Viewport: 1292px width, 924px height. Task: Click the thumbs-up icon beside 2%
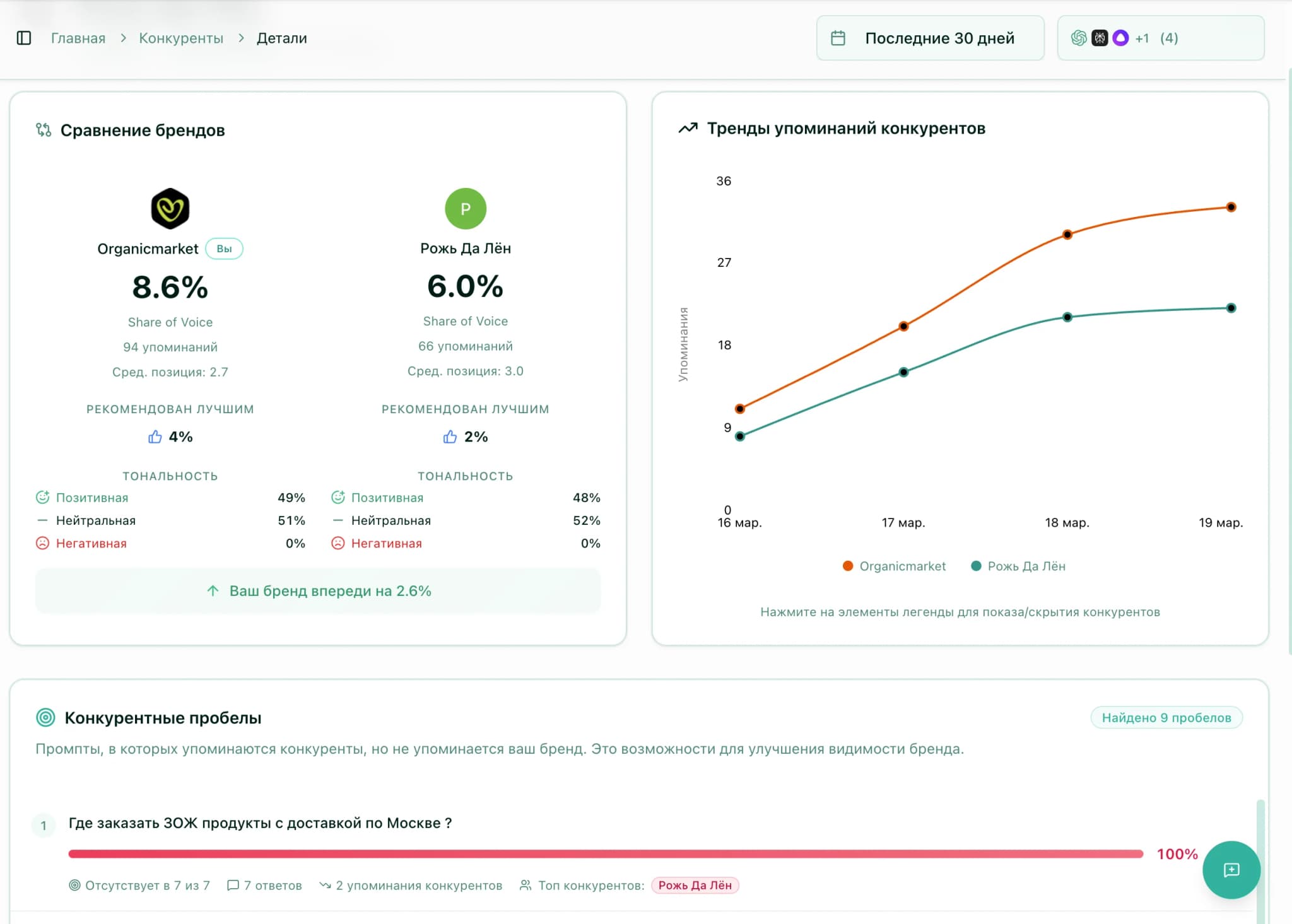pyautogui.click(x=450, y=436)
